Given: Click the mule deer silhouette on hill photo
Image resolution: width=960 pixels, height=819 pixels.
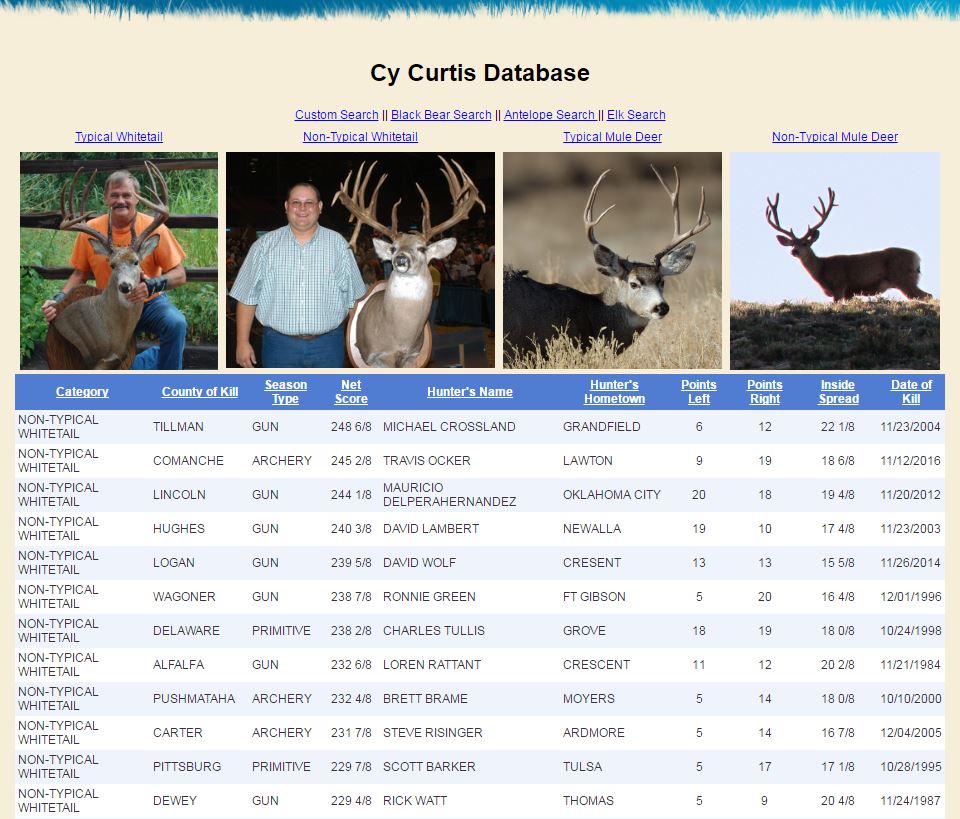Looking at the screenshot, I should [x=834, y=261].
